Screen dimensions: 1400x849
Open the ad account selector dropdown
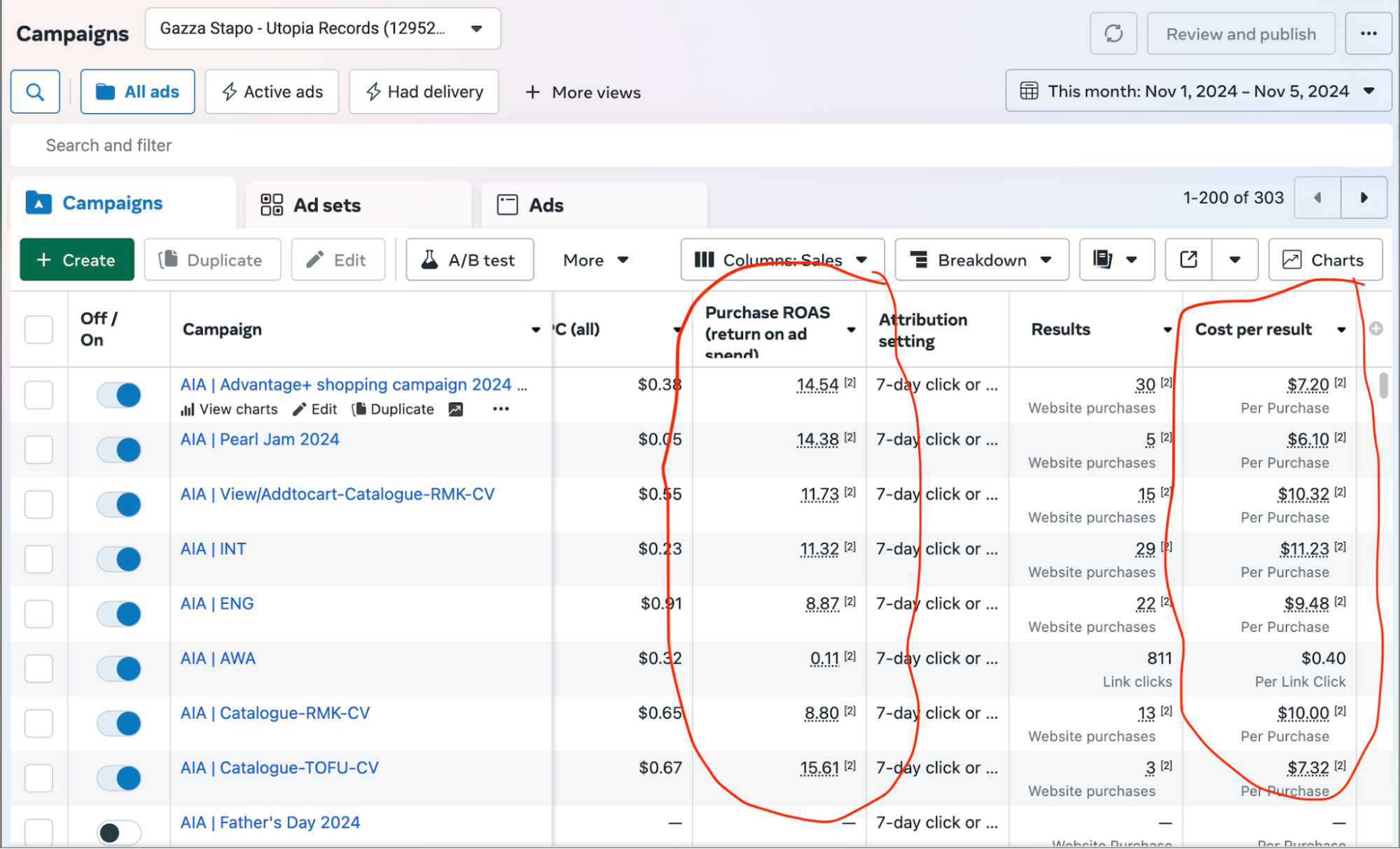click(x=322, y=29)
